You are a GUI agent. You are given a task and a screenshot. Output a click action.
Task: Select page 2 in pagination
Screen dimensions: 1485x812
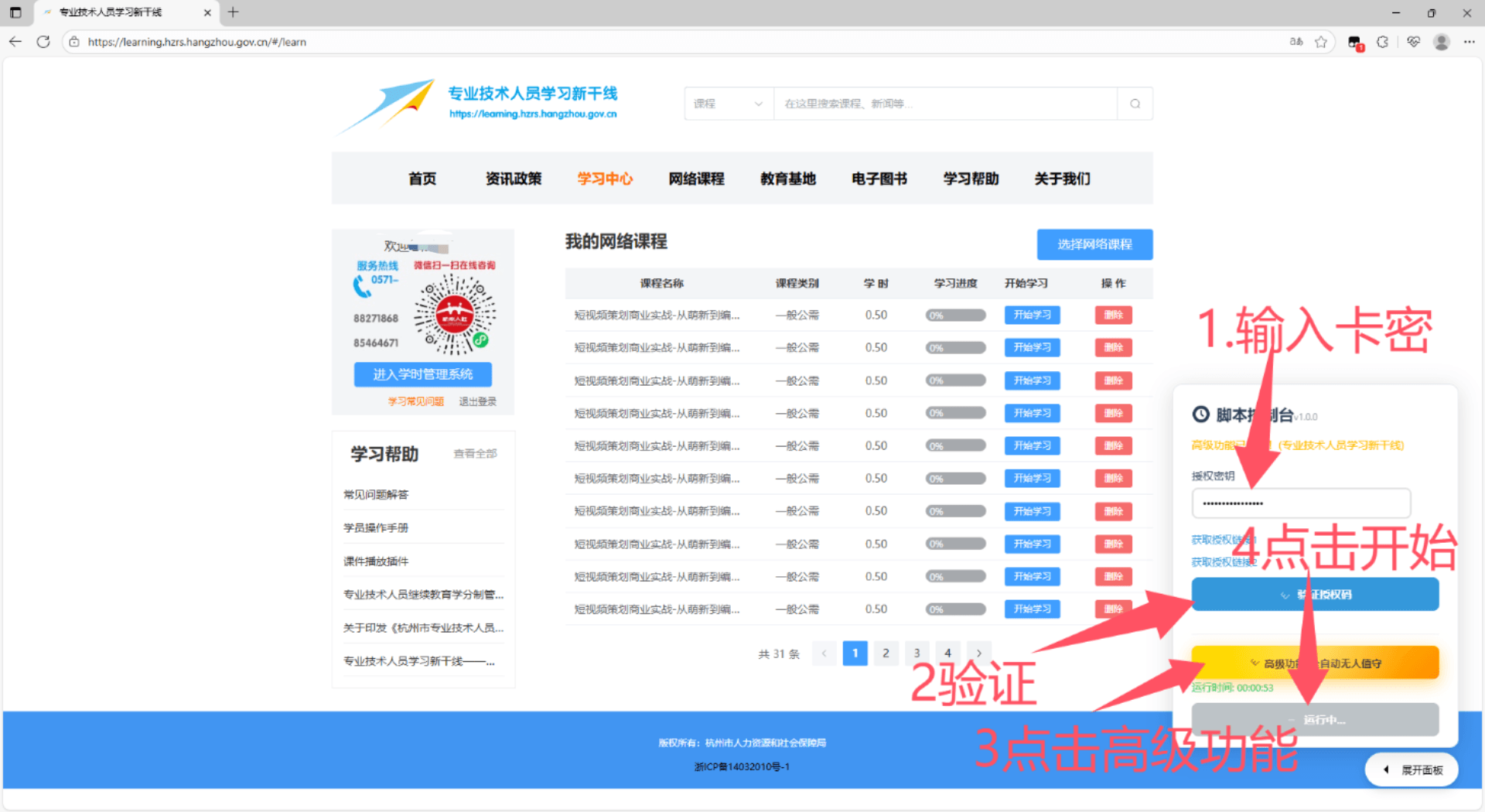[x=886, y=653]
